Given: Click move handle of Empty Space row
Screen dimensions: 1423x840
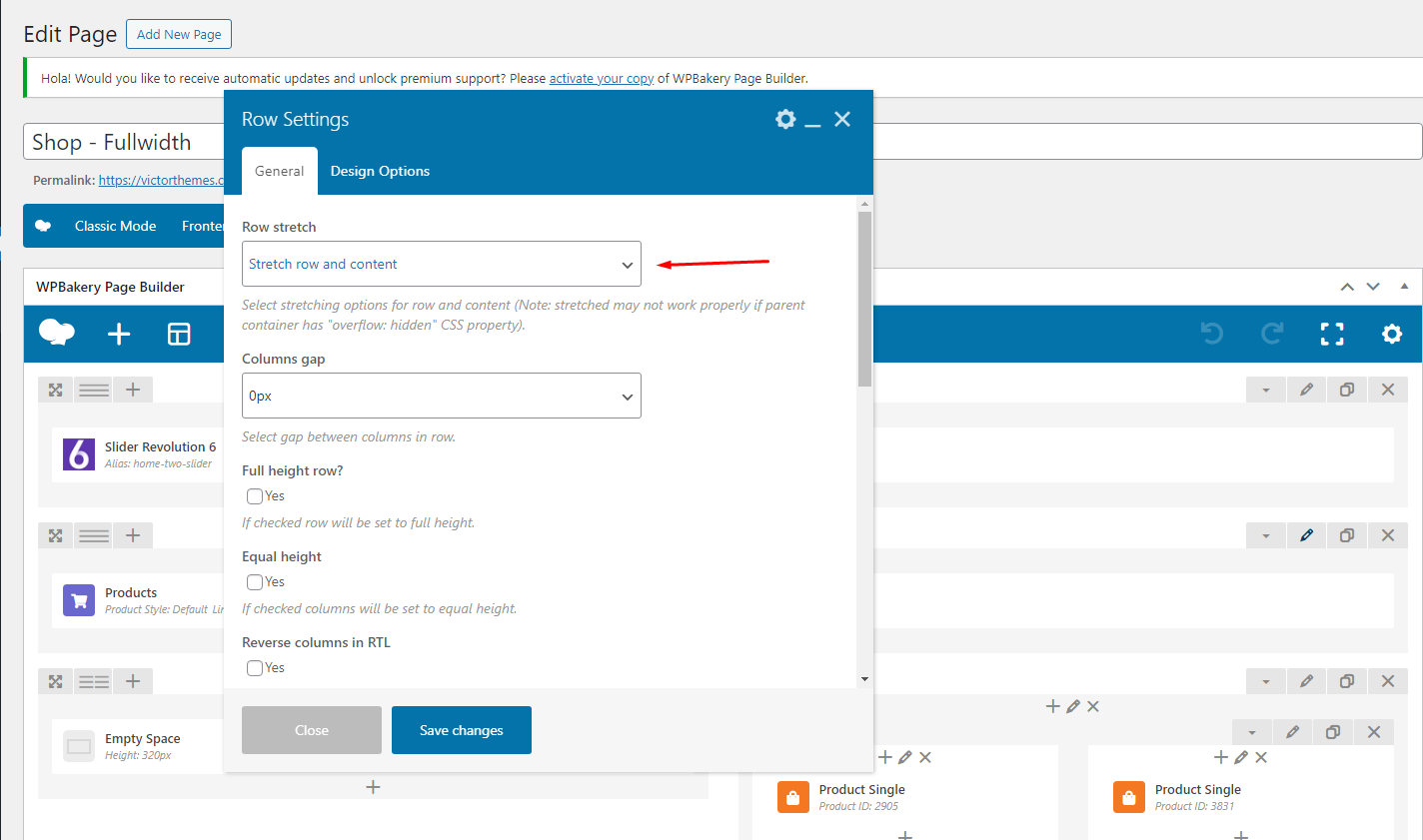Looking at the screenshot, I should click(x=56, y=681).
